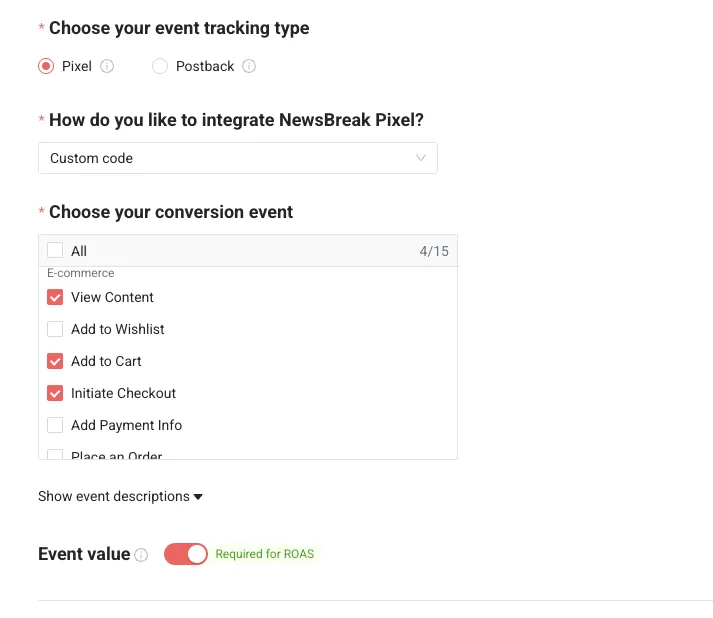This screenshot has height=618, width=713.
Task: Uncheck the View Content checkbox
Action: [55, 297]
